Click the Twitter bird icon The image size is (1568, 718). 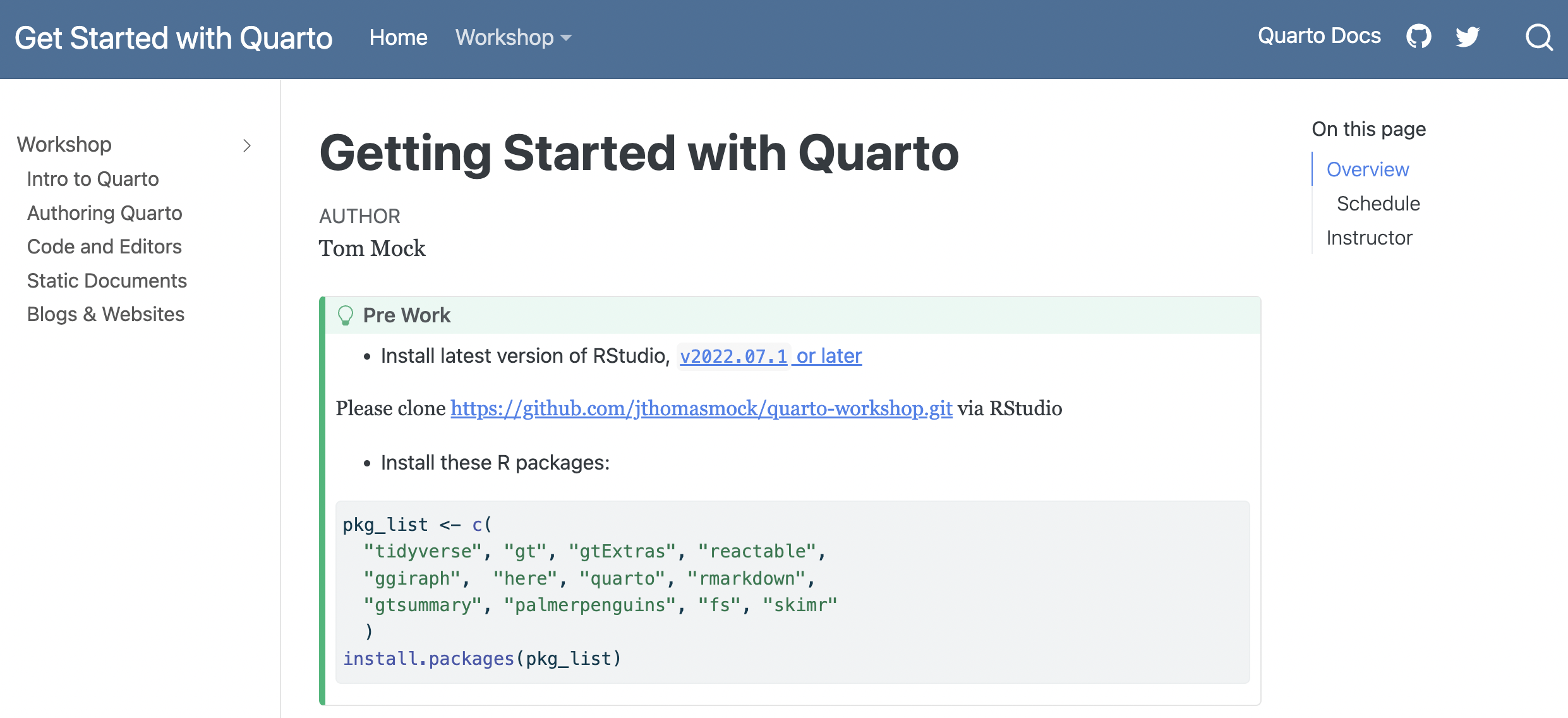1467,37
